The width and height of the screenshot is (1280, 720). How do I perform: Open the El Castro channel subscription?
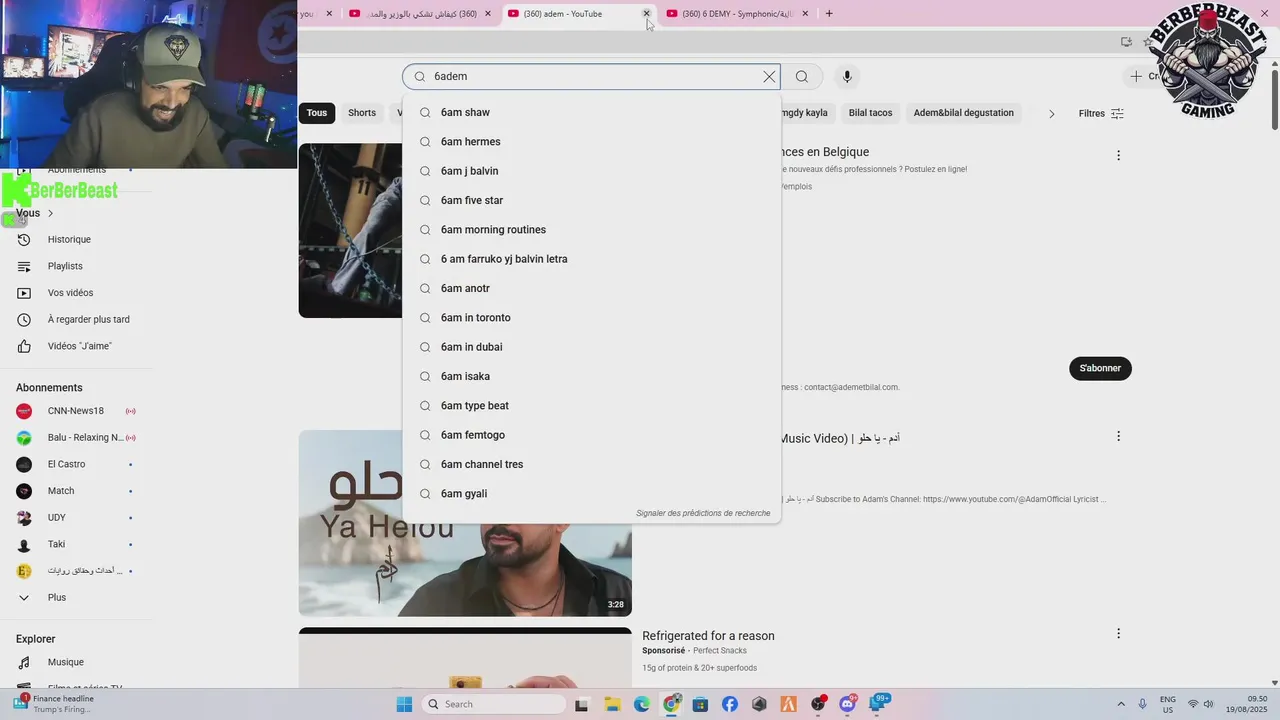pyautogui.click(x=66, y=464)
